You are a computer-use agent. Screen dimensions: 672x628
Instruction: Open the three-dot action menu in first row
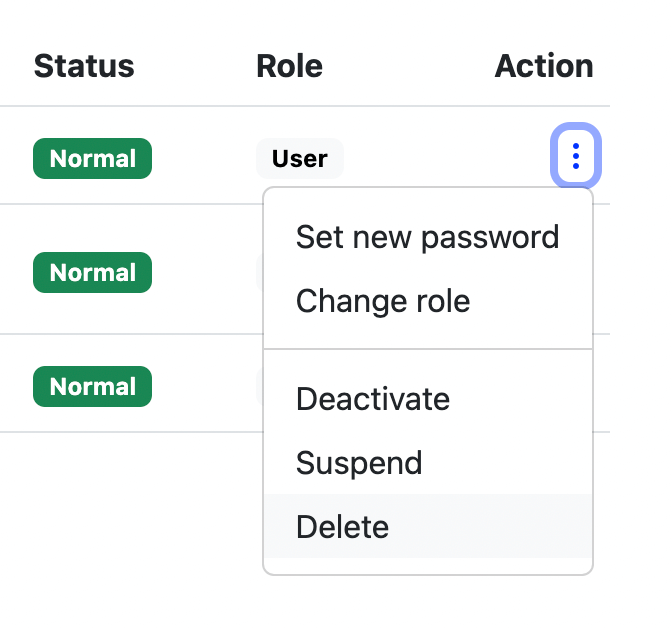point(575,157)
